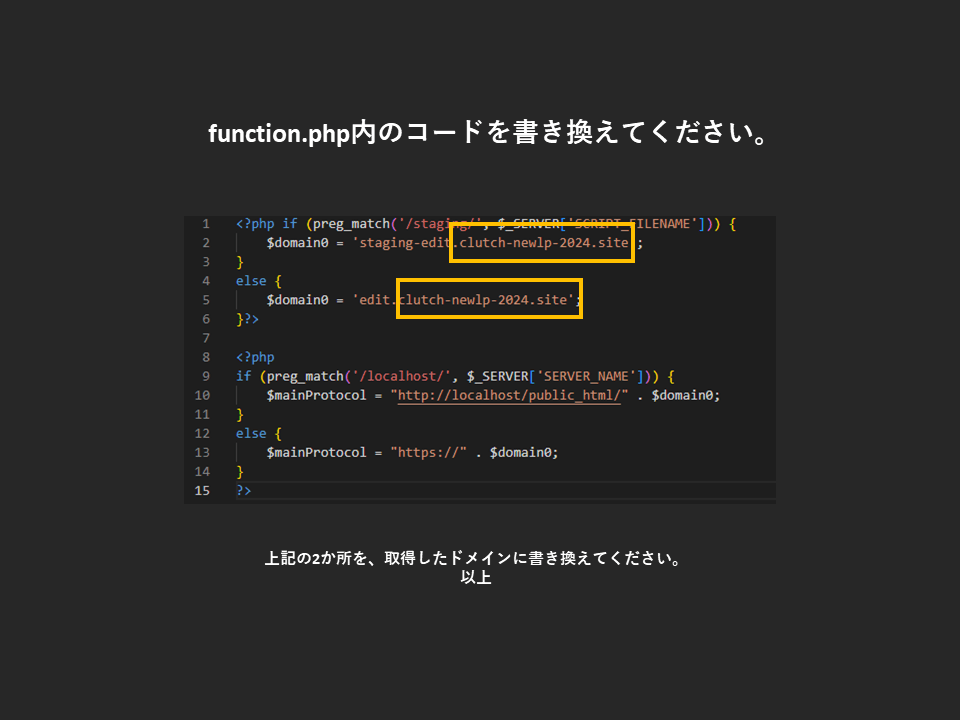Click line number 15 in the gutter

[203, 490]
